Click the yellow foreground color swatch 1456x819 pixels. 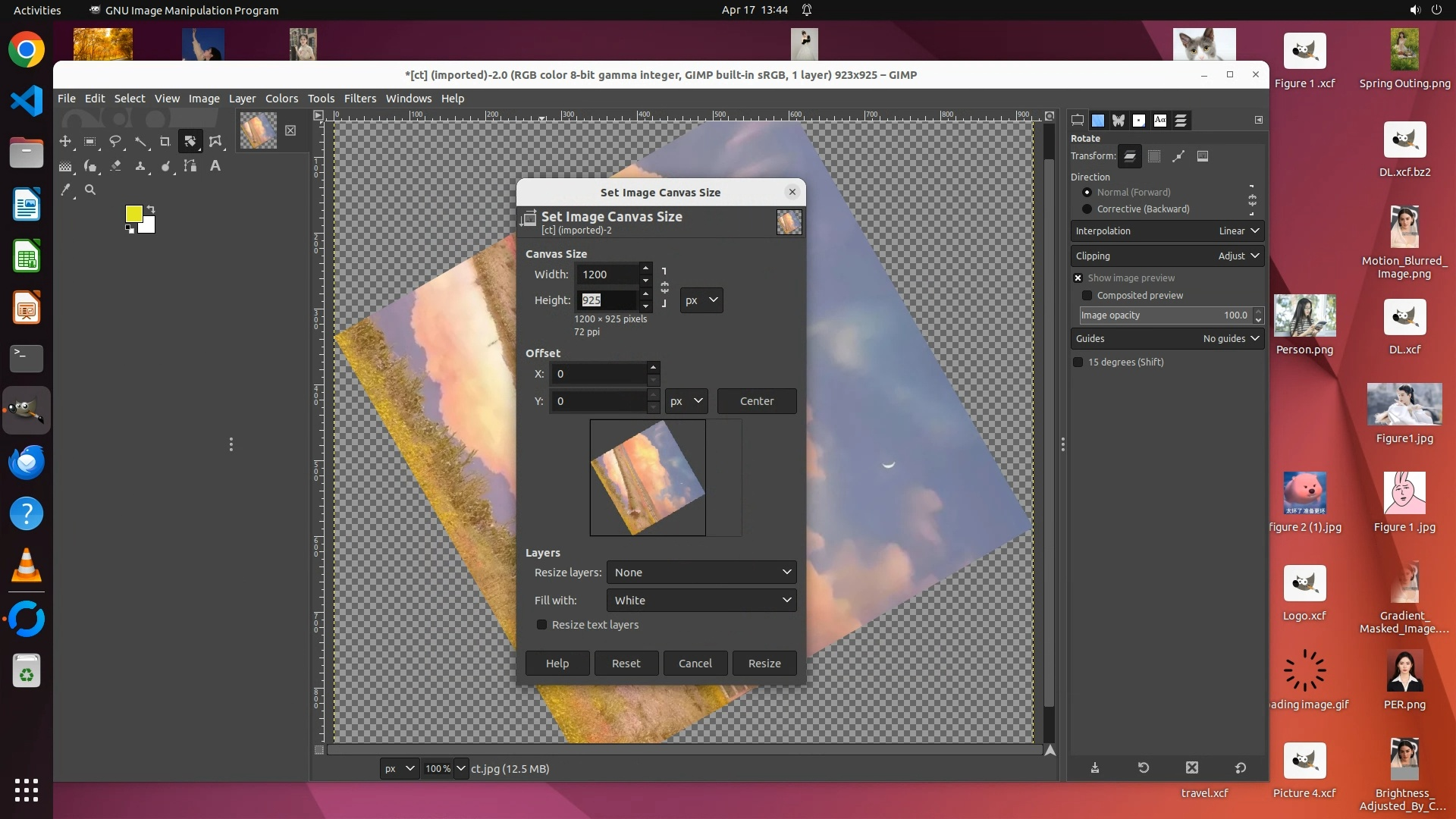coord(133,214)
